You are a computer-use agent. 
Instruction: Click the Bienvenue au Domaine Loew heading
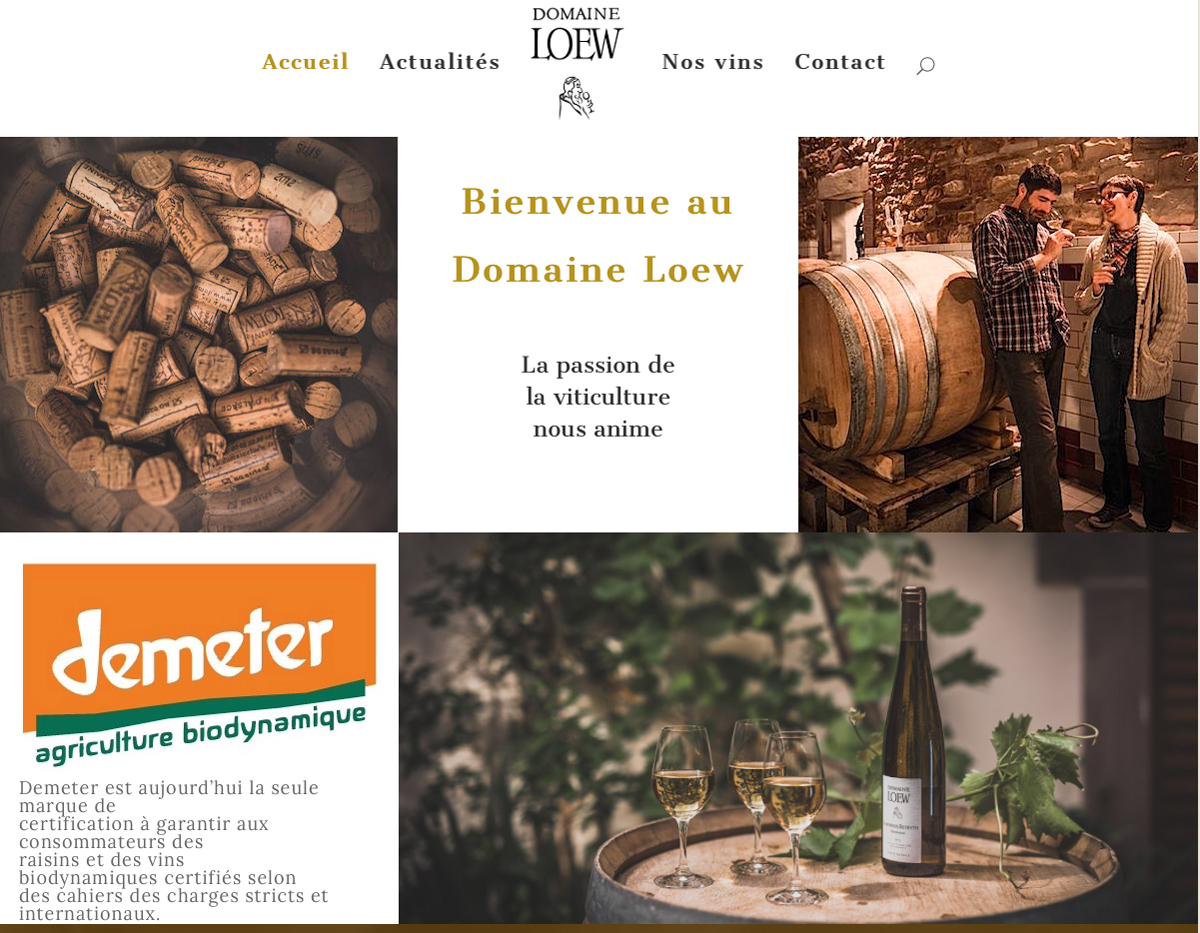click(598, 236)
